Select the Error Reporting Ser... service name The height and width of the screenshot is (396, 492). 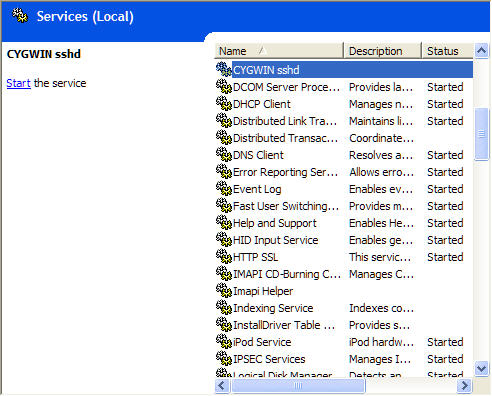[285, 172]
